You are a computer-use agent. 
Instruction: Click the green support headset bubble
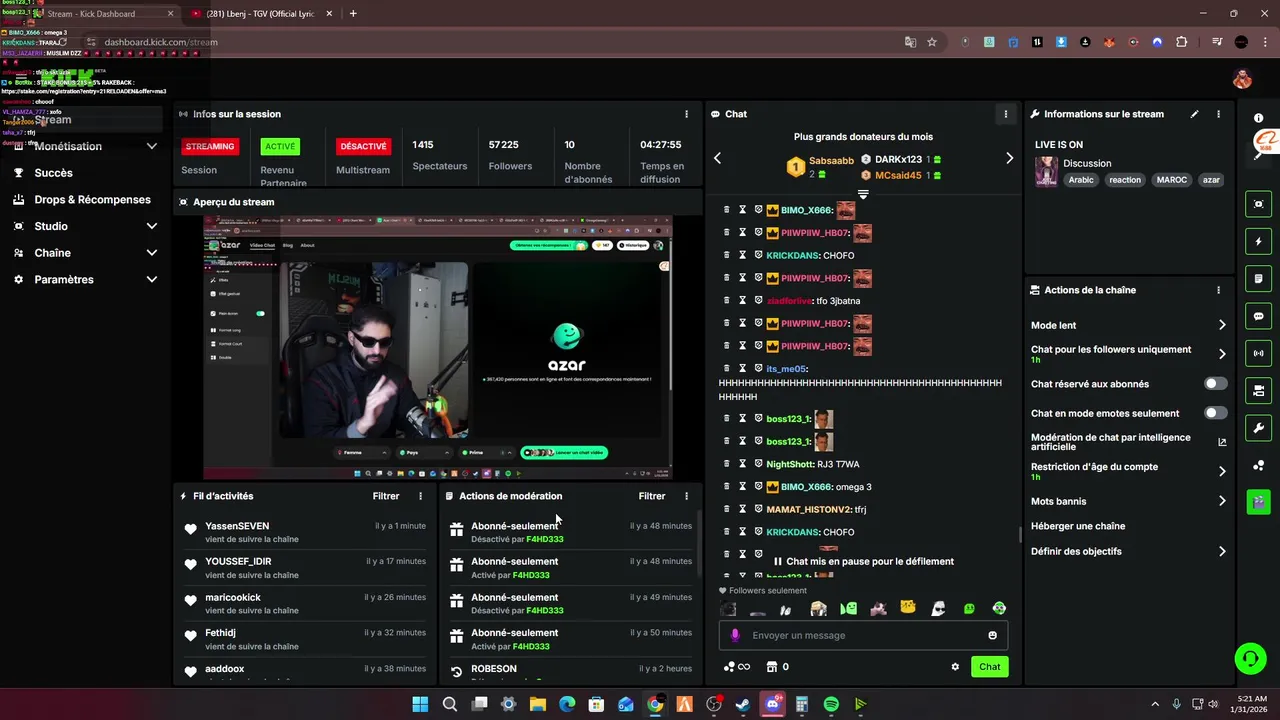click(1250, 658)
